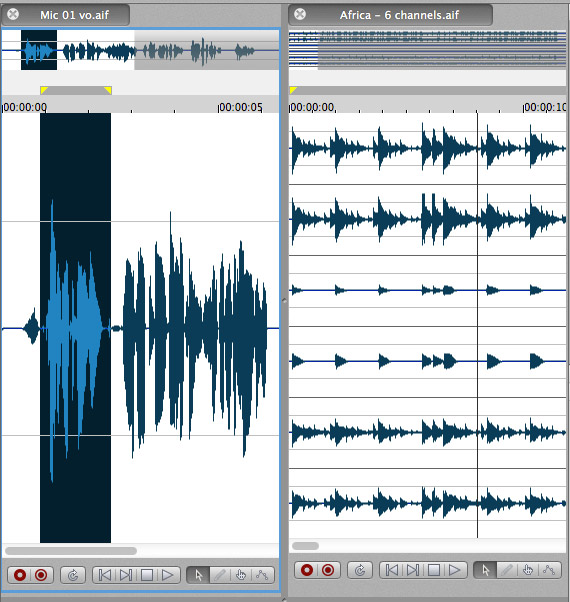Click the dark visible-range box in Mic 01 overview
The width and height of the screenshot is (570, 602).
(x=39, y=50)
